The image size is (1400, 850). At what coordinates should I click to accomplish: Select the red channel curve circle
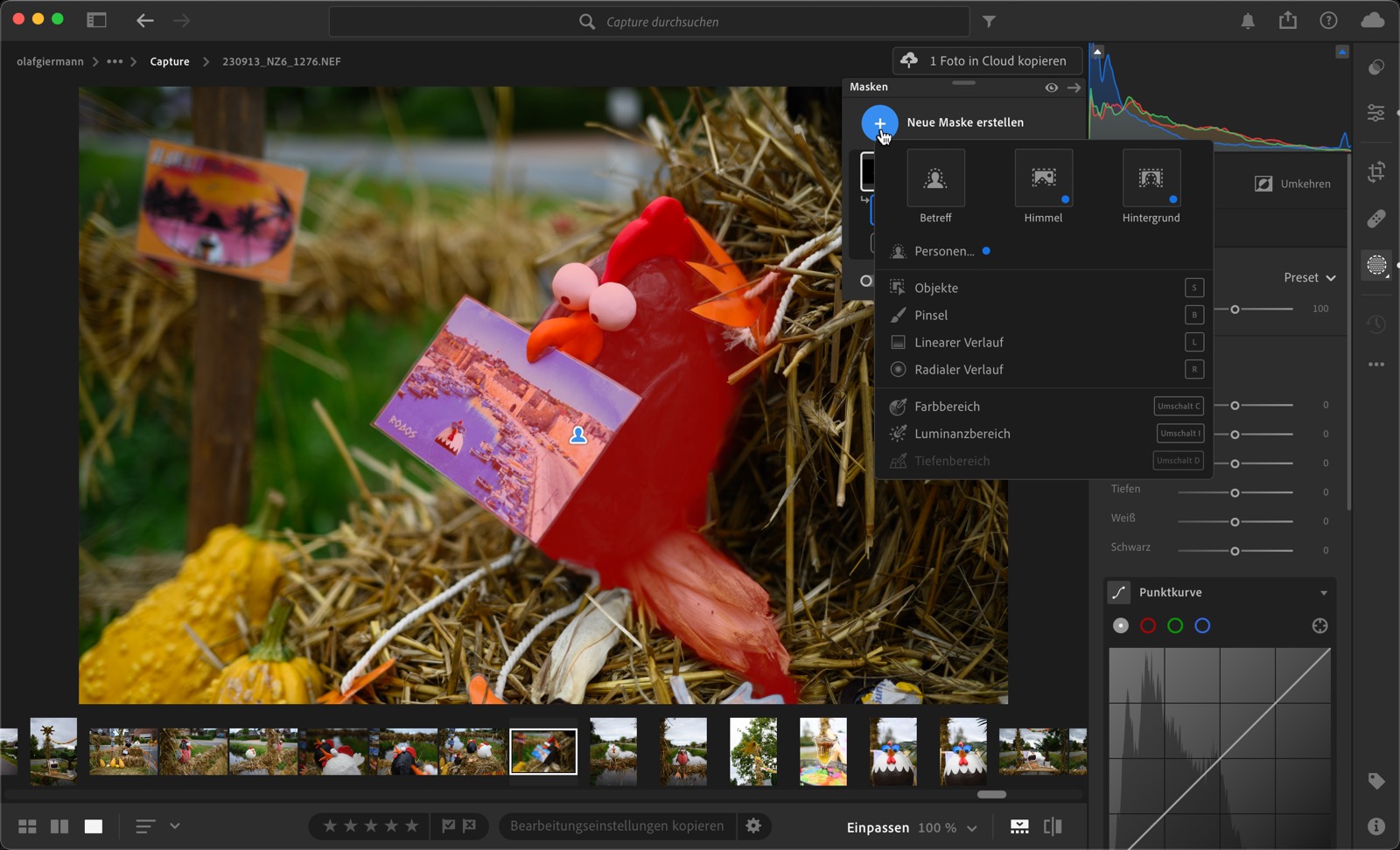[1148, 625]
